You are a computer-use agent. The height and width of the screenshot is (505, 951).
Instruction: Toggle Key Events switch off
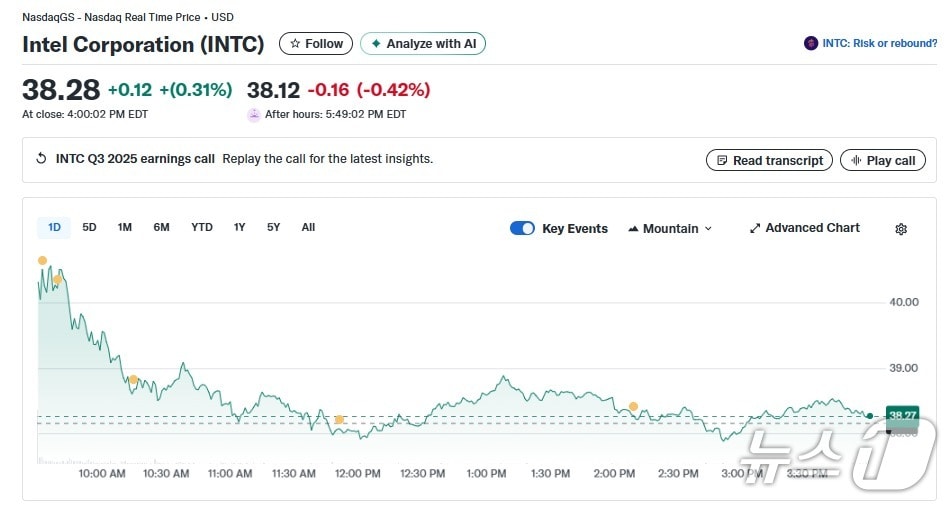tap(522, 228)
